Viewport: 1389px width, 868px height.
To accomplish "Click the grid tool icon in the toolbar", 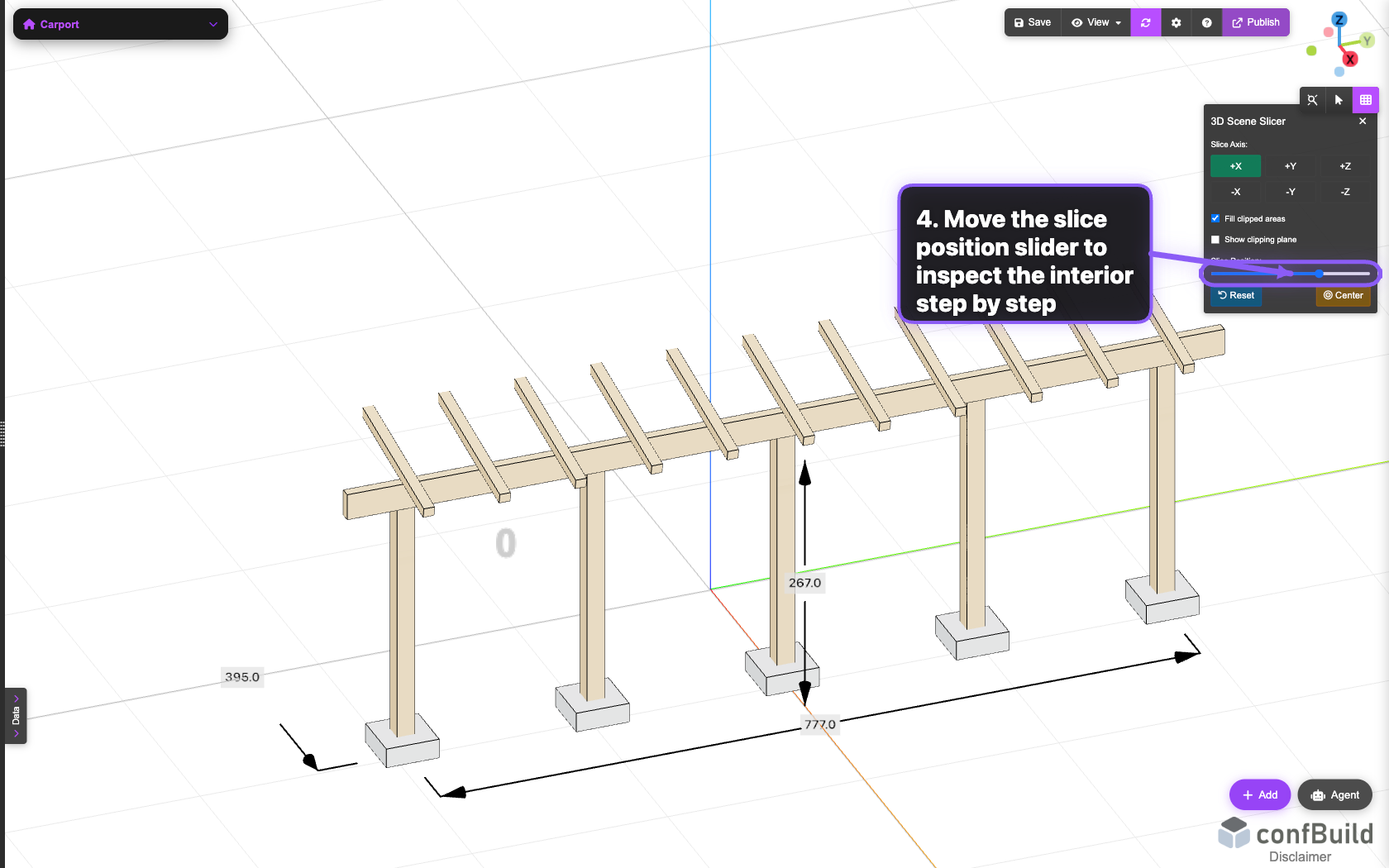I will click(x=1366, y=100).
